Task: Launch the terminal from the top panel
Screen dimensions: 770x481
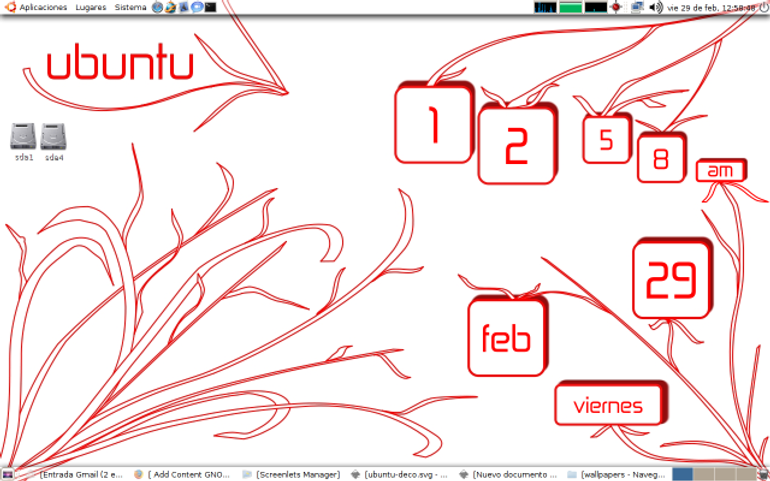Action: tap(210, 7)
